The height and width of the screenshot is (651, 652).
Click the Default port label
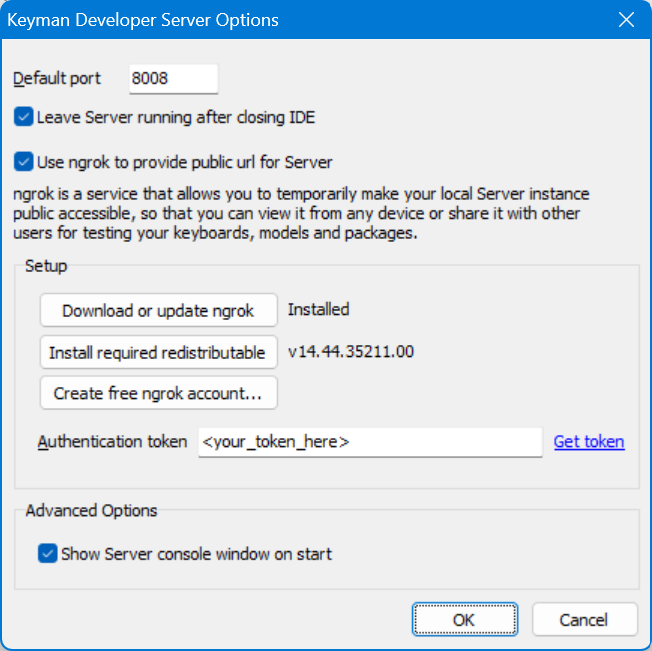[57, 79]
